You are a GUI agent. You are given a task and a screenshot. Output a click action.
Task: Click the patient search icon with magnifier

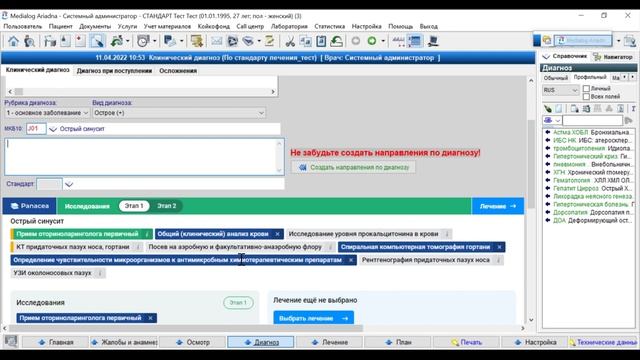29,41
